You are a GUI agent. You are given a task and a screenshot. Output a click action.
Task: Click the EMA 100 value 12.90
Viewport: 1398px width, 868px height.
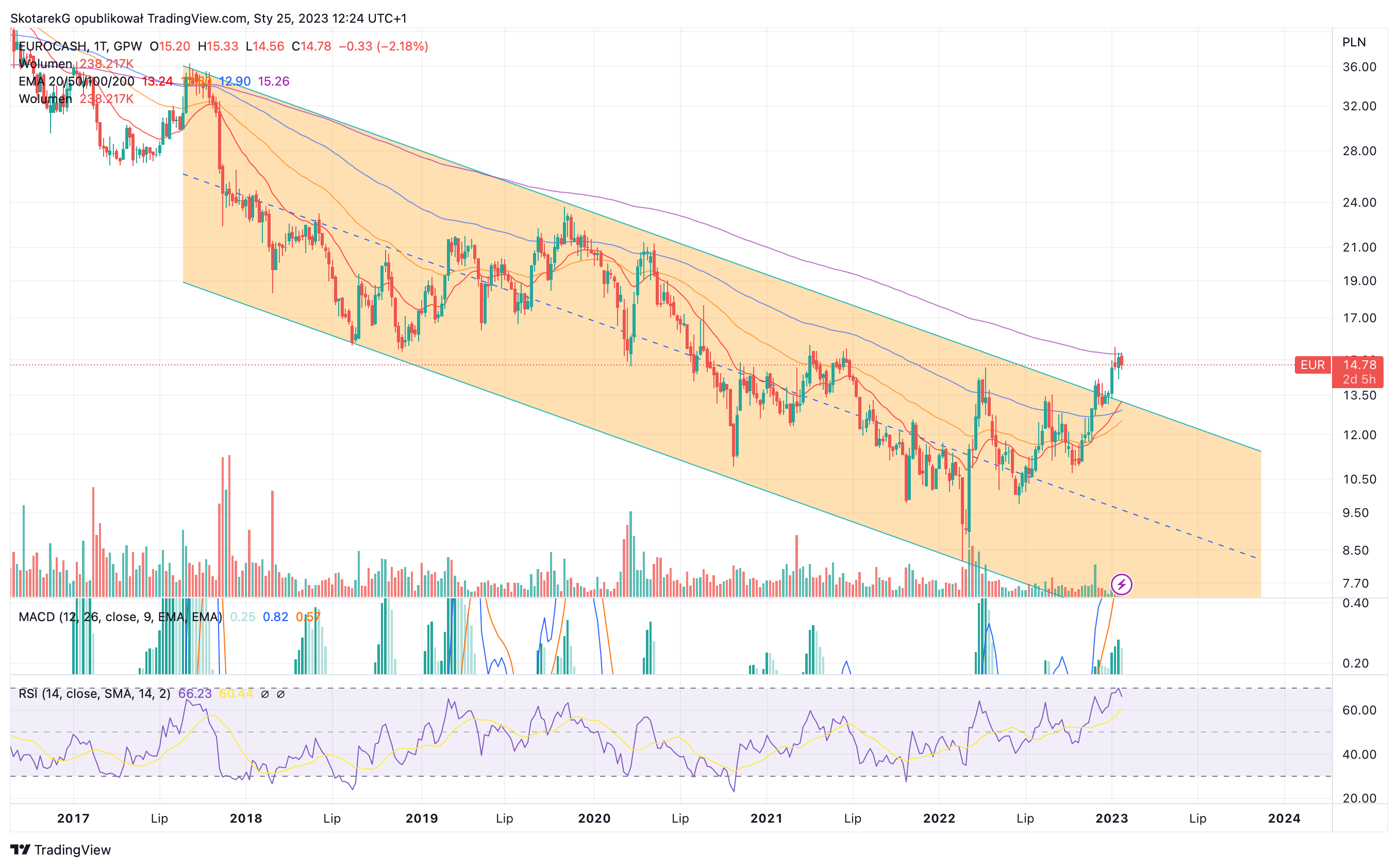(x=235, y=81)
